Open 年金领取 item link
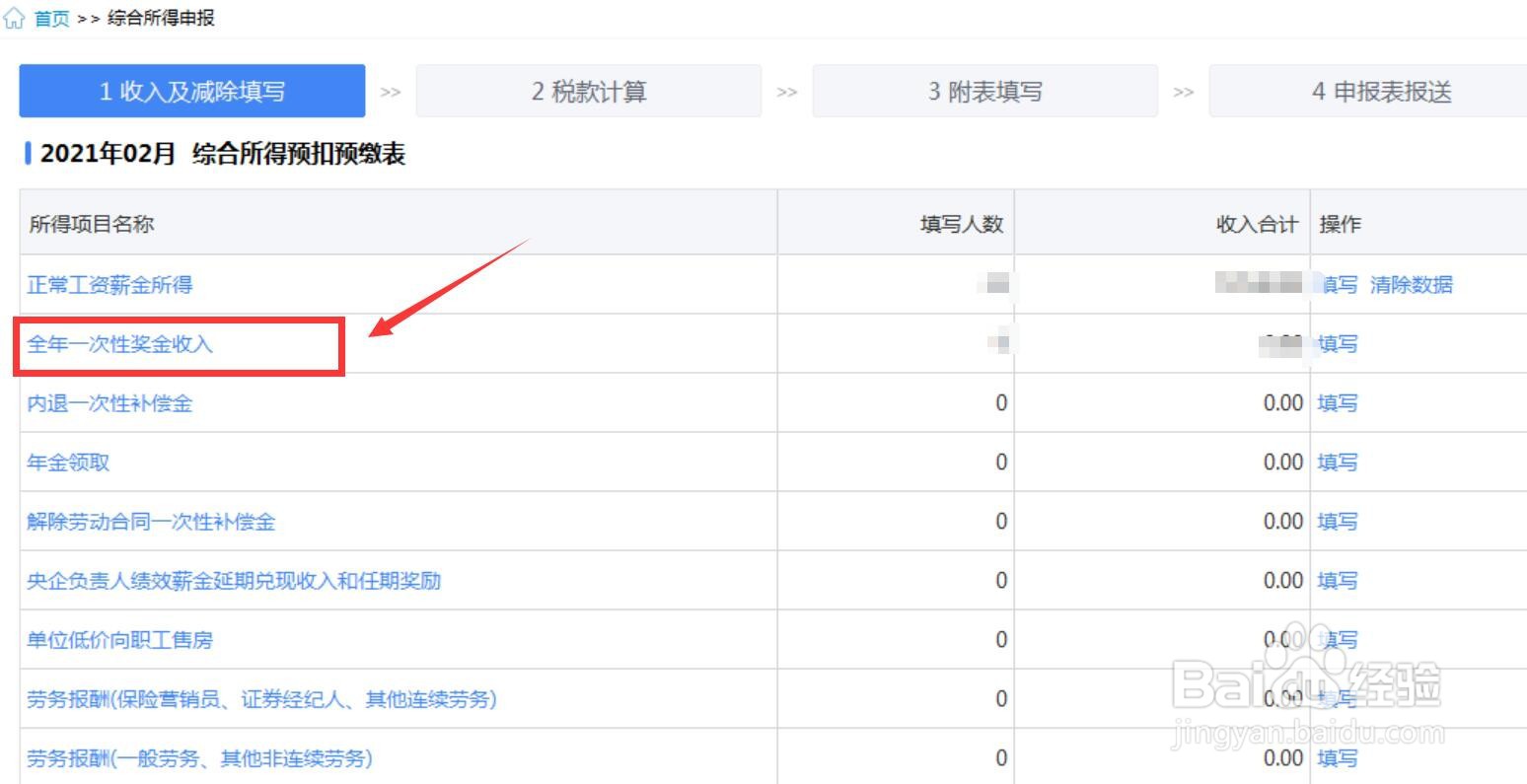Screen dimensions: 1527x784 pos(68,463)
